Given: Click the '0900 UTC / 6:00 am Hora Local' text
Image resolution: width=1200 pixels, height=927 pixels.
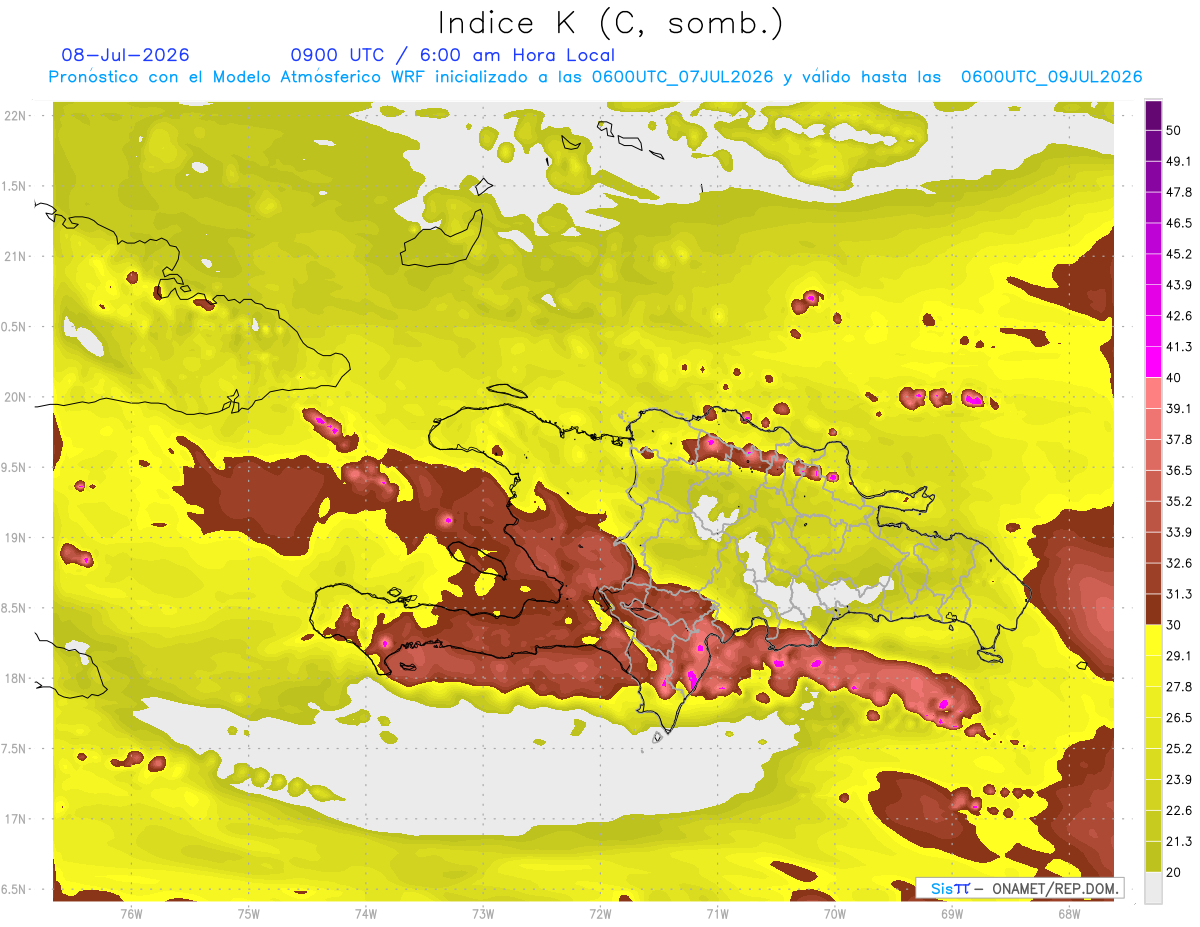Looking at the screenshot, I should [x=453, y=55].
